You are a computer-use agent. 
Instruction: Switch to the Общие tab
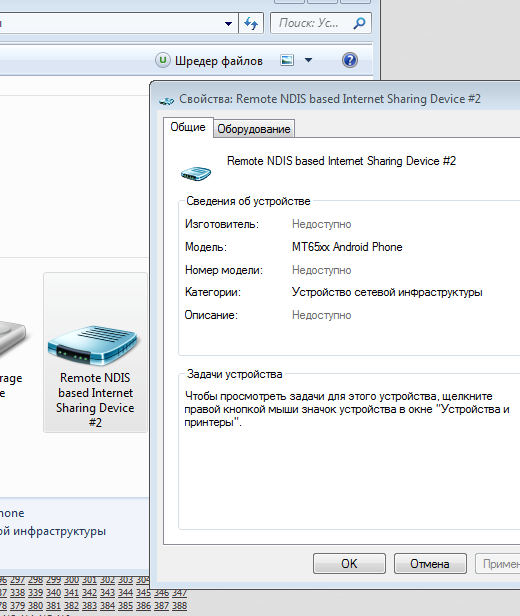188,127
